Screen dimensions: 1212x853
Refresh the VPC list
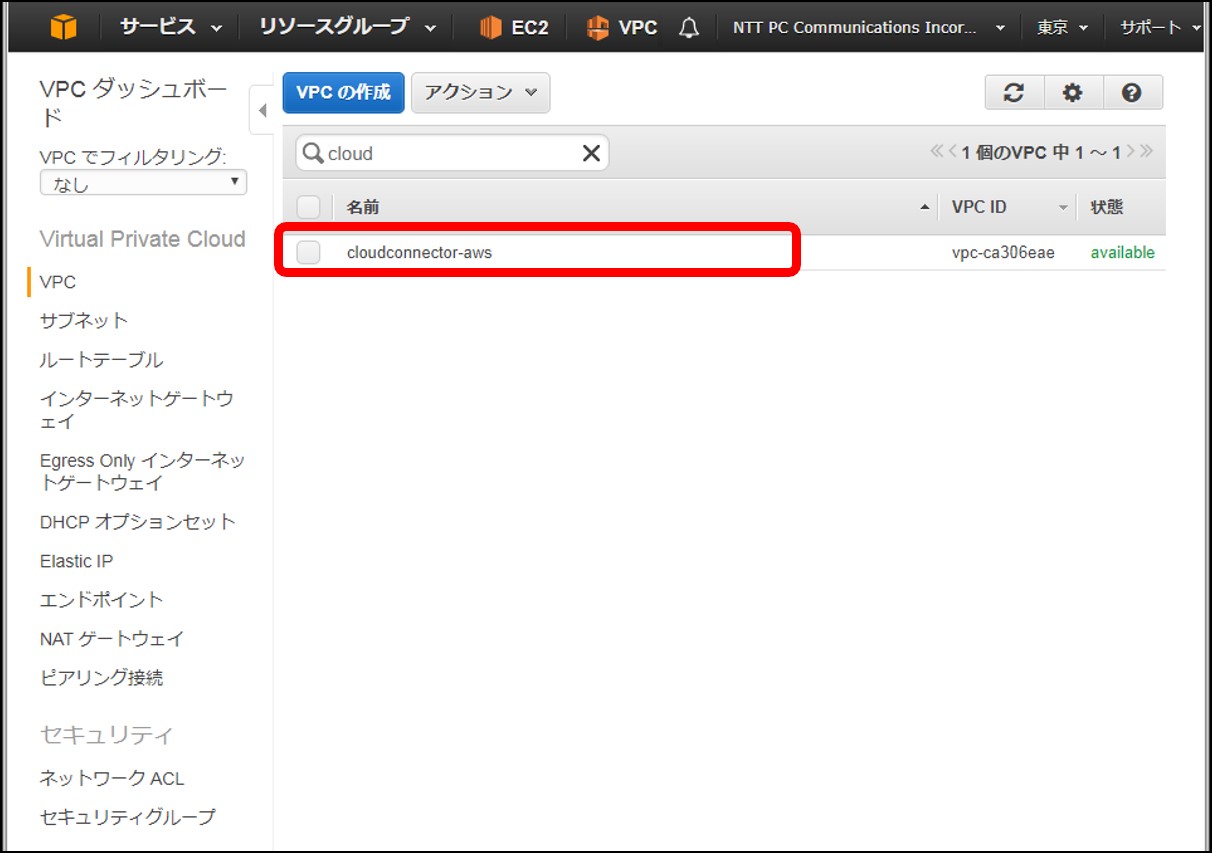(x=1014, y=92)
